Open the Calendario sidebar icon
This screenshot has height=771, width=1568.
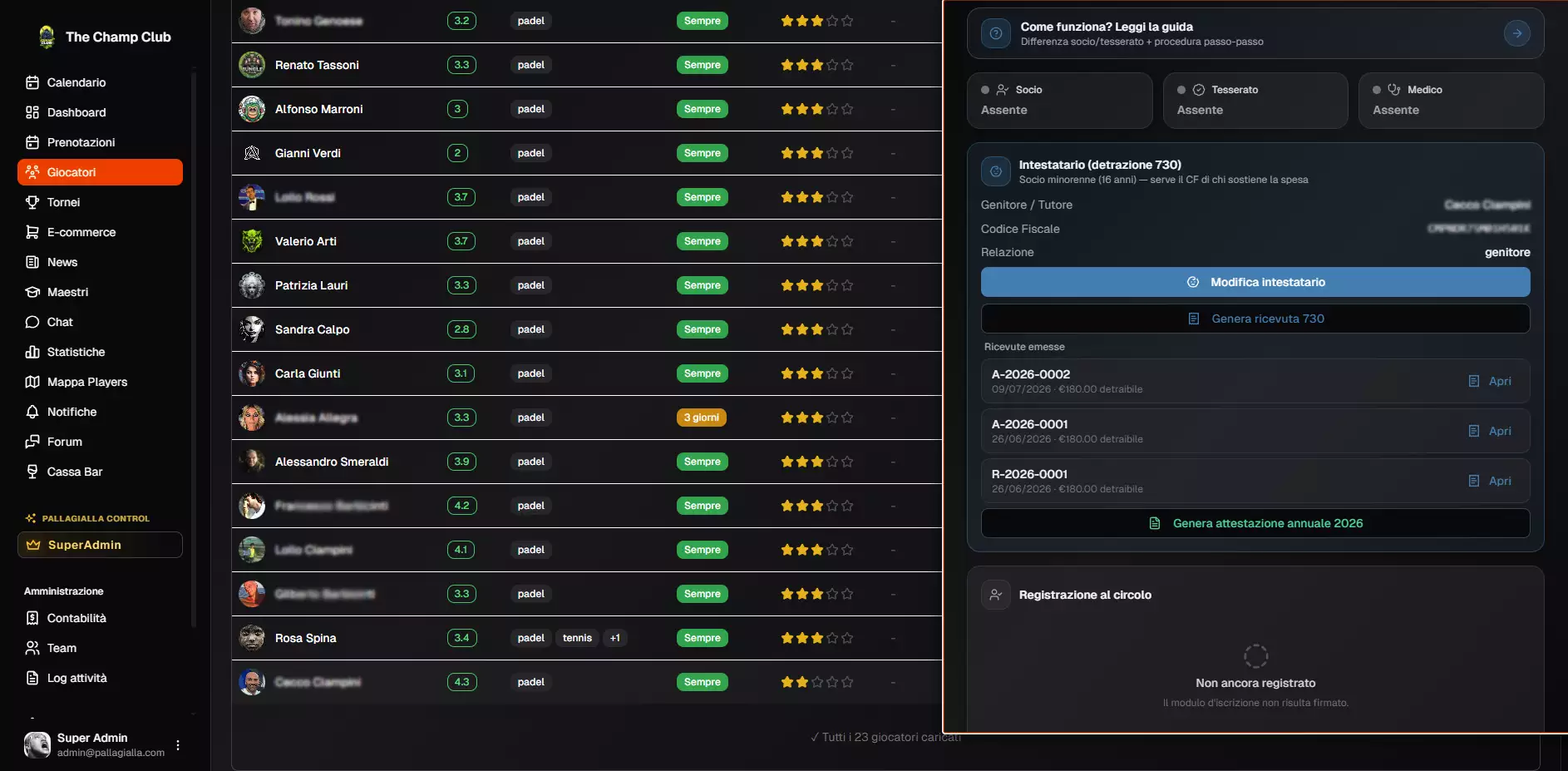32,82
